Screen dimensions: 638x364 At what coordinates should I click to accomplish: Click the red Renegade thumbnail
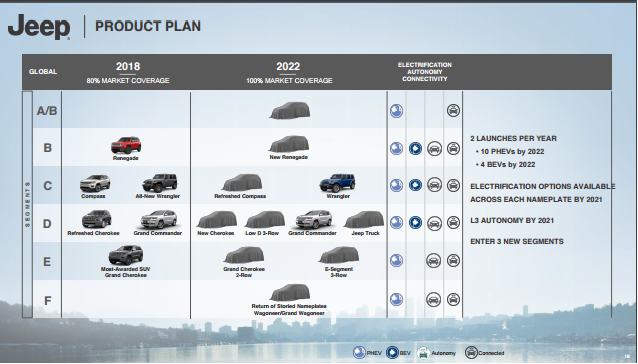click(x=126, y=145)
